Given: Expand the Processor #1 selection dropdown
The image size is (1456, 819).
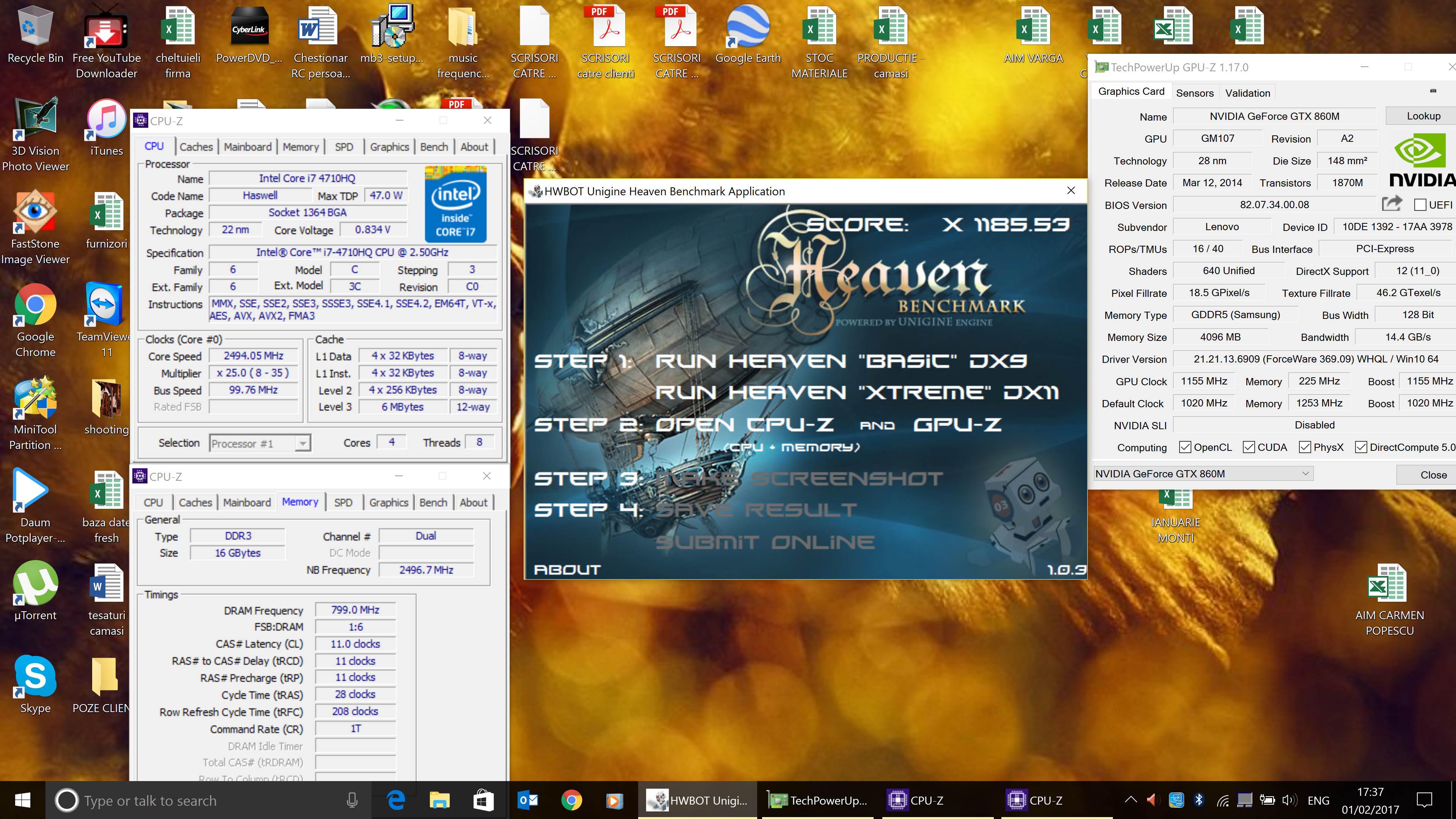Looking at the screenshot, I should click(x=303, y=444).
